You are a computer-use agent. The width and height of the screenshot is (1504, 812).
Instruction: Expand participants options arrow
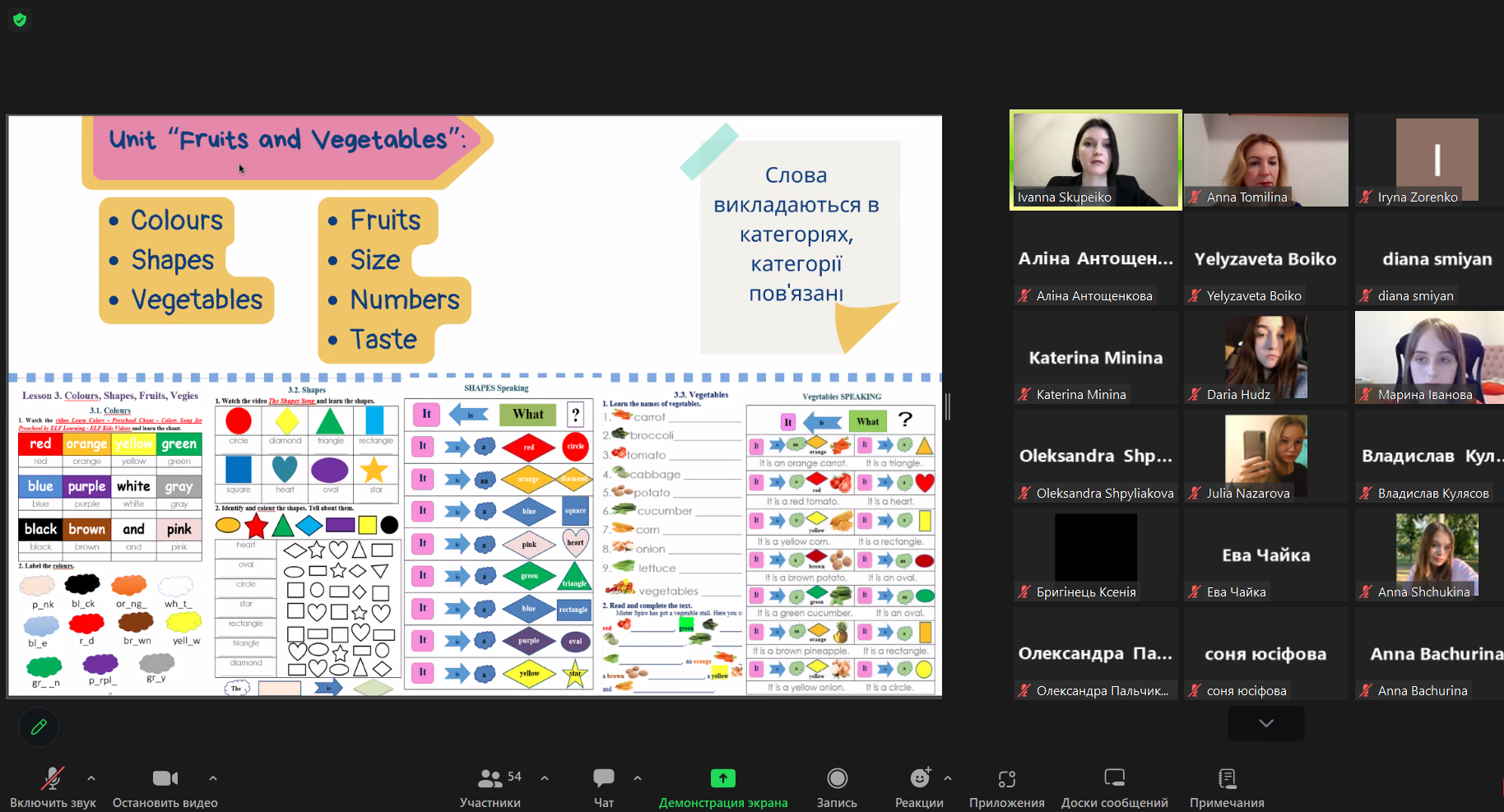point(545,777)
